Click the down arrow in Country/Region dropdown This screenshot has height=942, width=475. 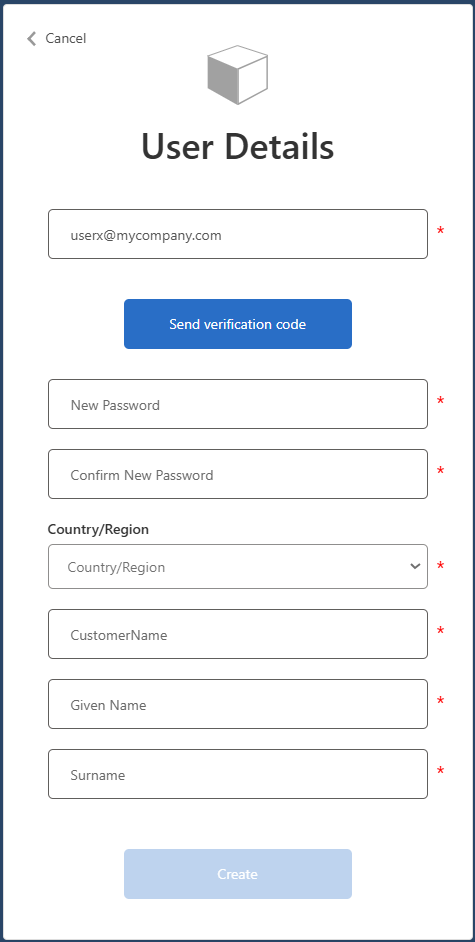[415, 567]
